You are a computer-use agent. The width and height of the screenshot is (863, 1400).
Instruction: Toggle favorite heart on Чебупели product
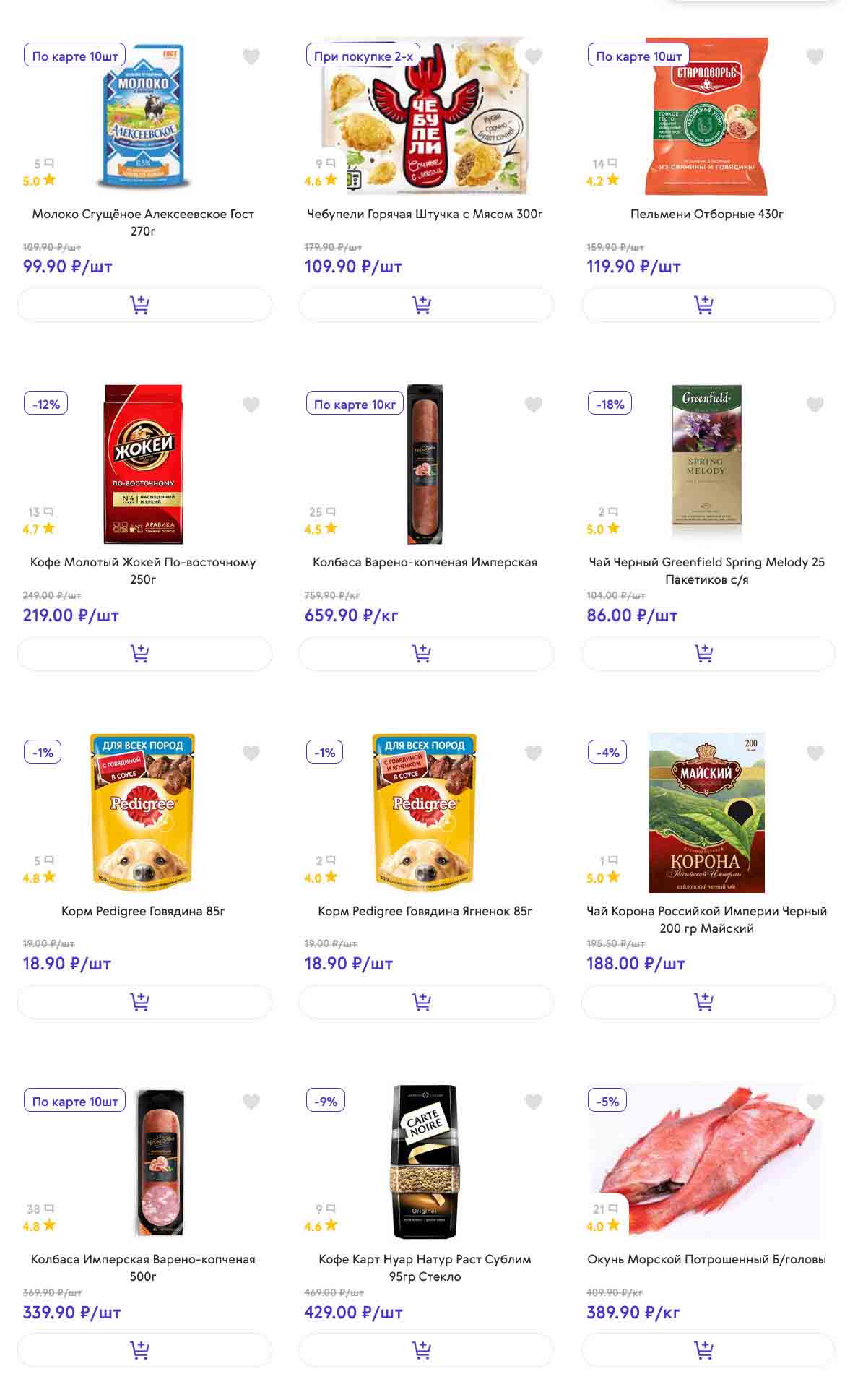pos(533,56)
